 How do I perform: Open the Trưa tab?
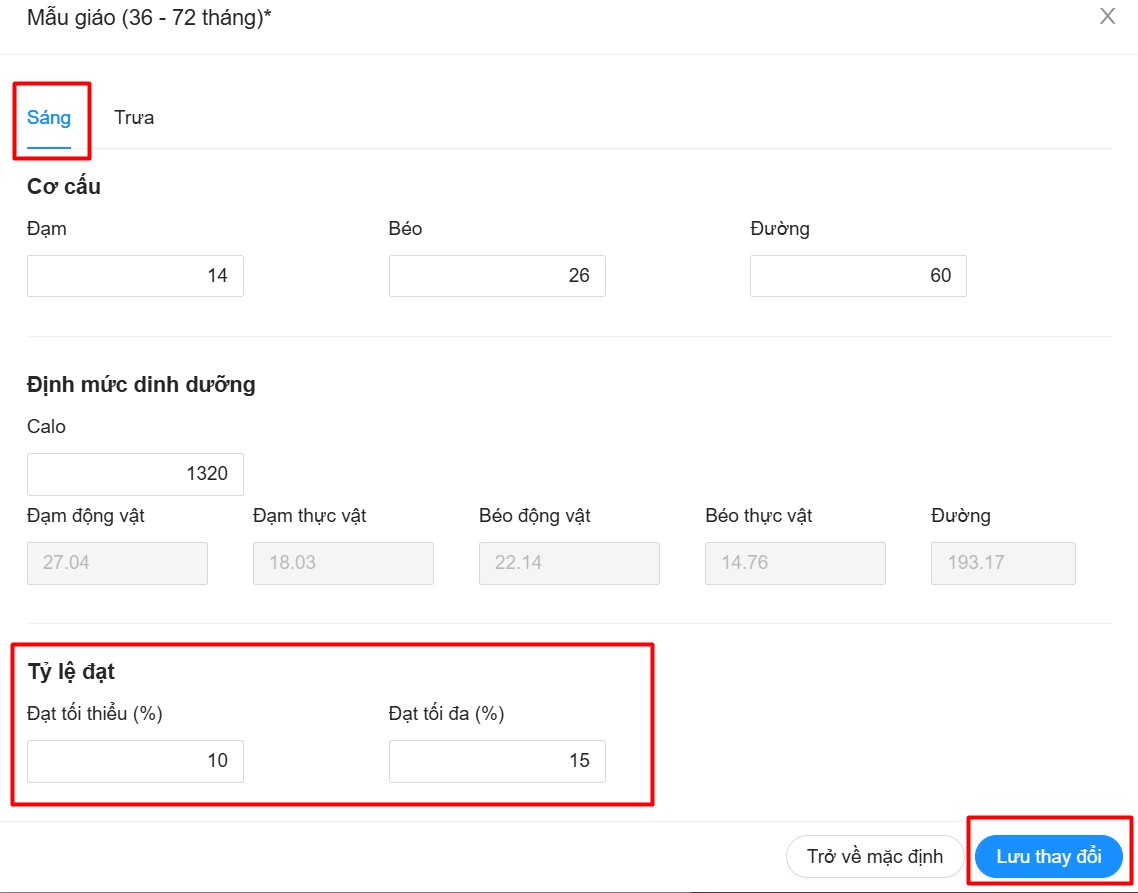(x=134, y=118)
